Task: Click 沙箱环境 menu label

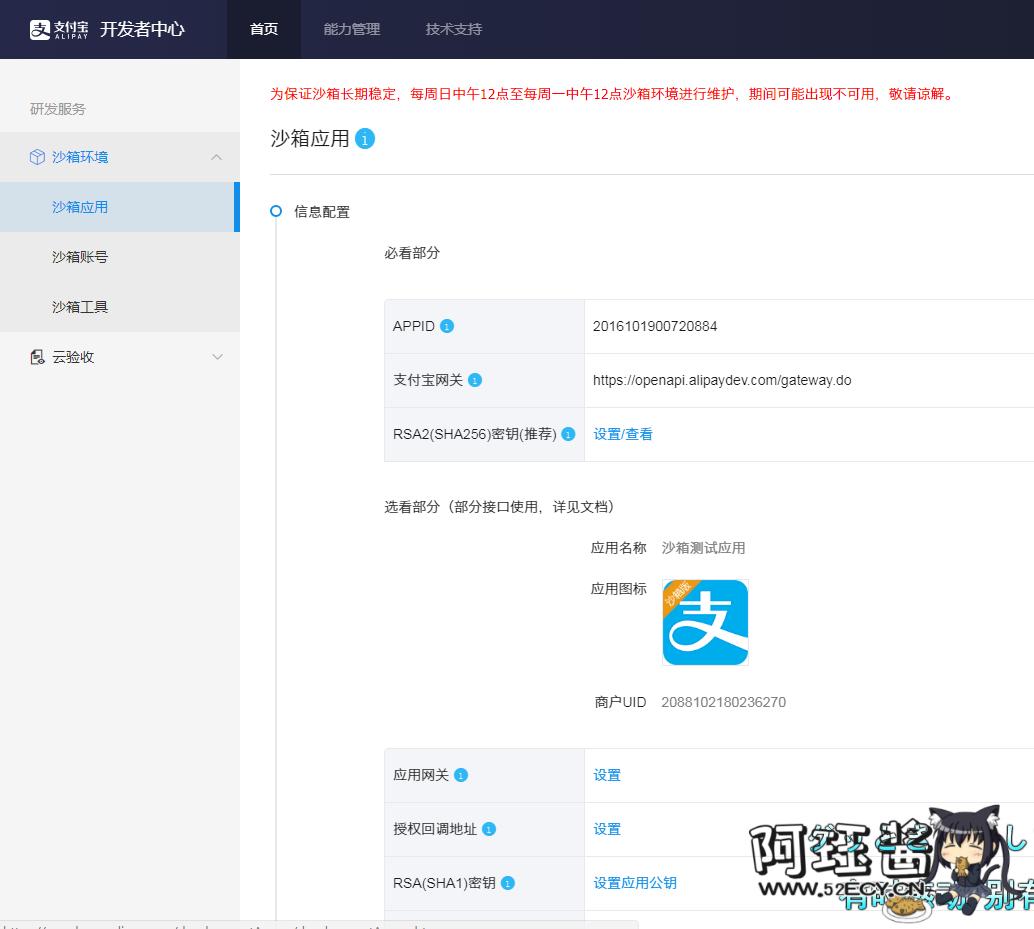Action: point(80,157)
